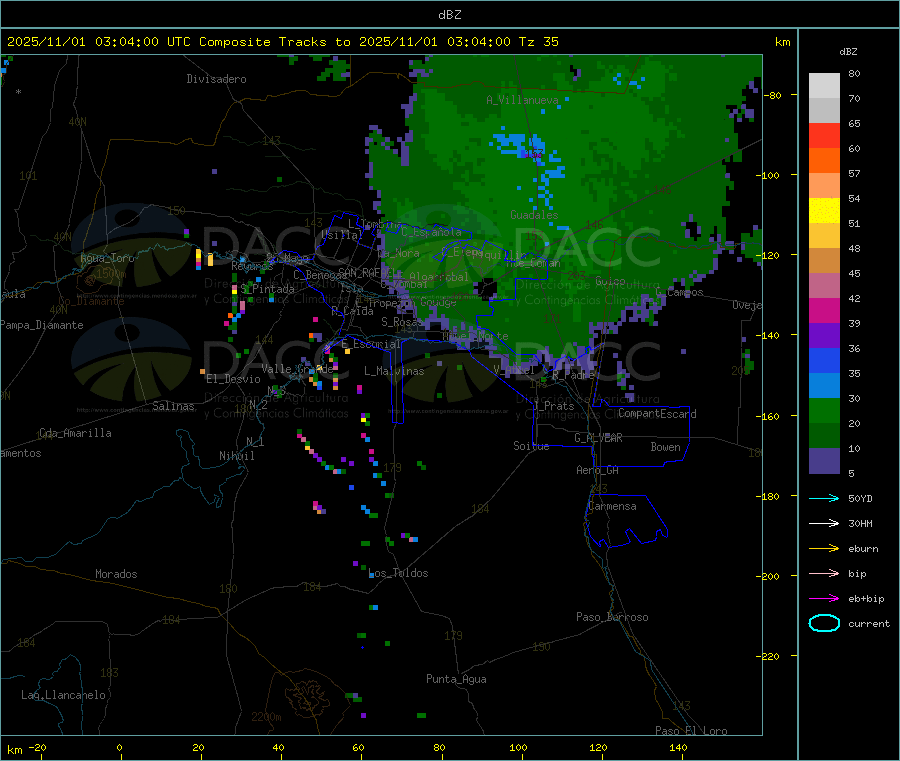Click the '-160' km tick on right axis
Viewport: 900px width, 761px height.
pyautogui.click(x=770, y=416)
